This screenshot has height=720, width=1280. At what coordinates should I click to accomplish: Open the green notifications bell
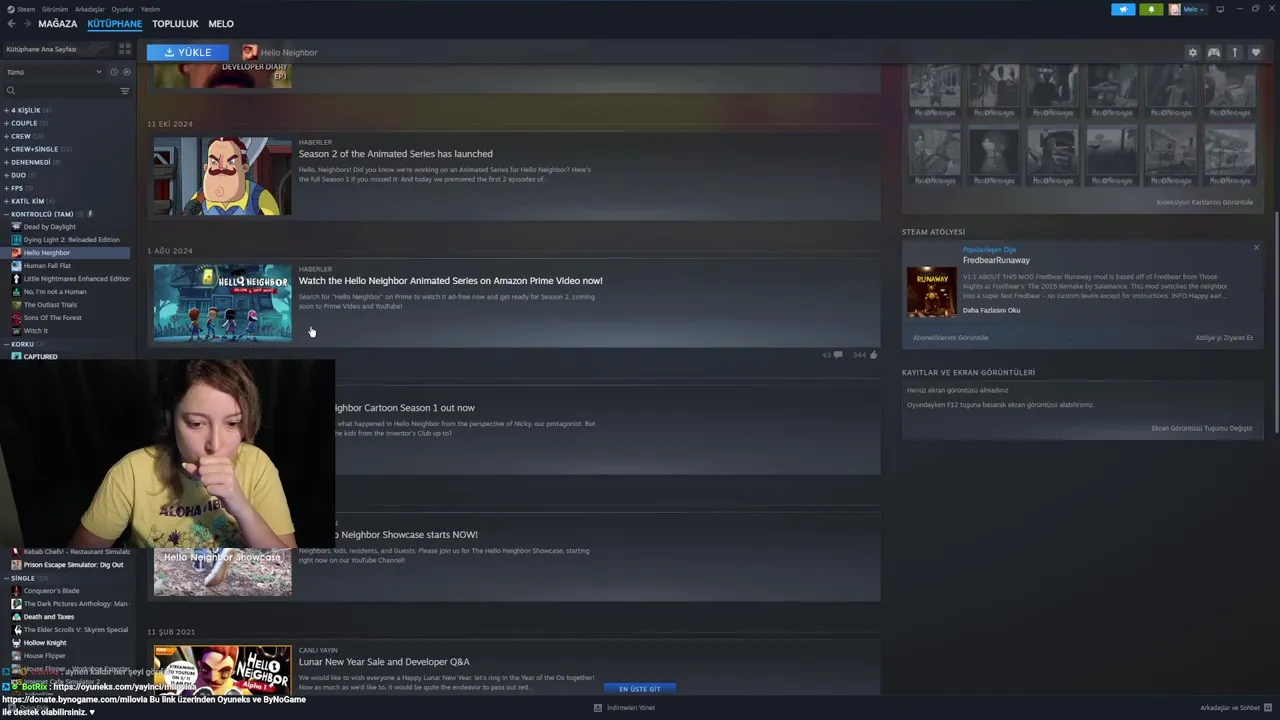(1151, 9)
